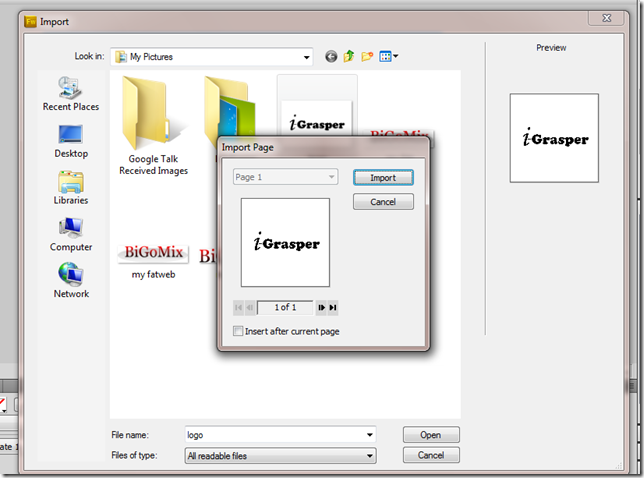Open Libraries in the sidebar

[71, 187]
